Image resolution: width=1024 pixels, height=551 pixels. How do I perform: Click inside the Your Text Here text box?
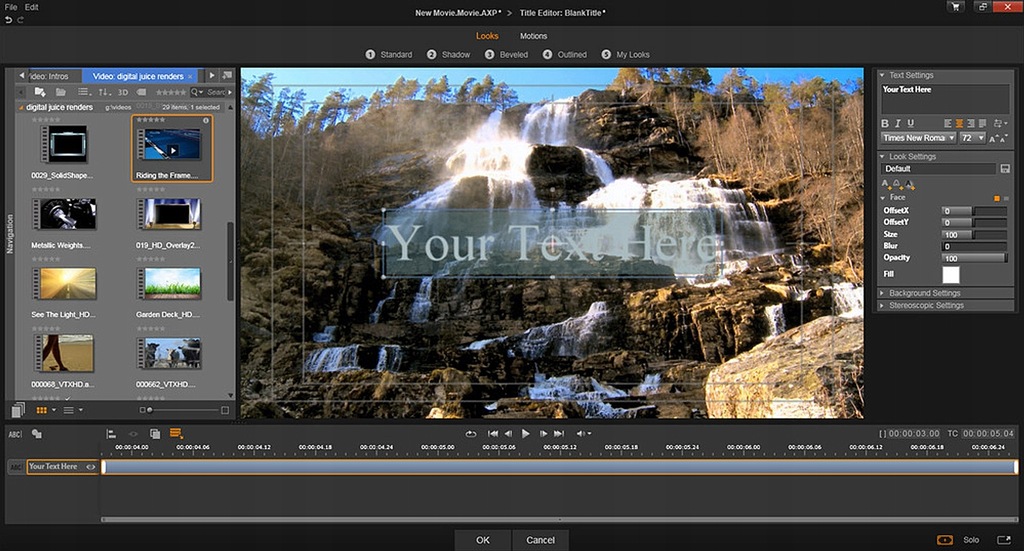[944, 99]
